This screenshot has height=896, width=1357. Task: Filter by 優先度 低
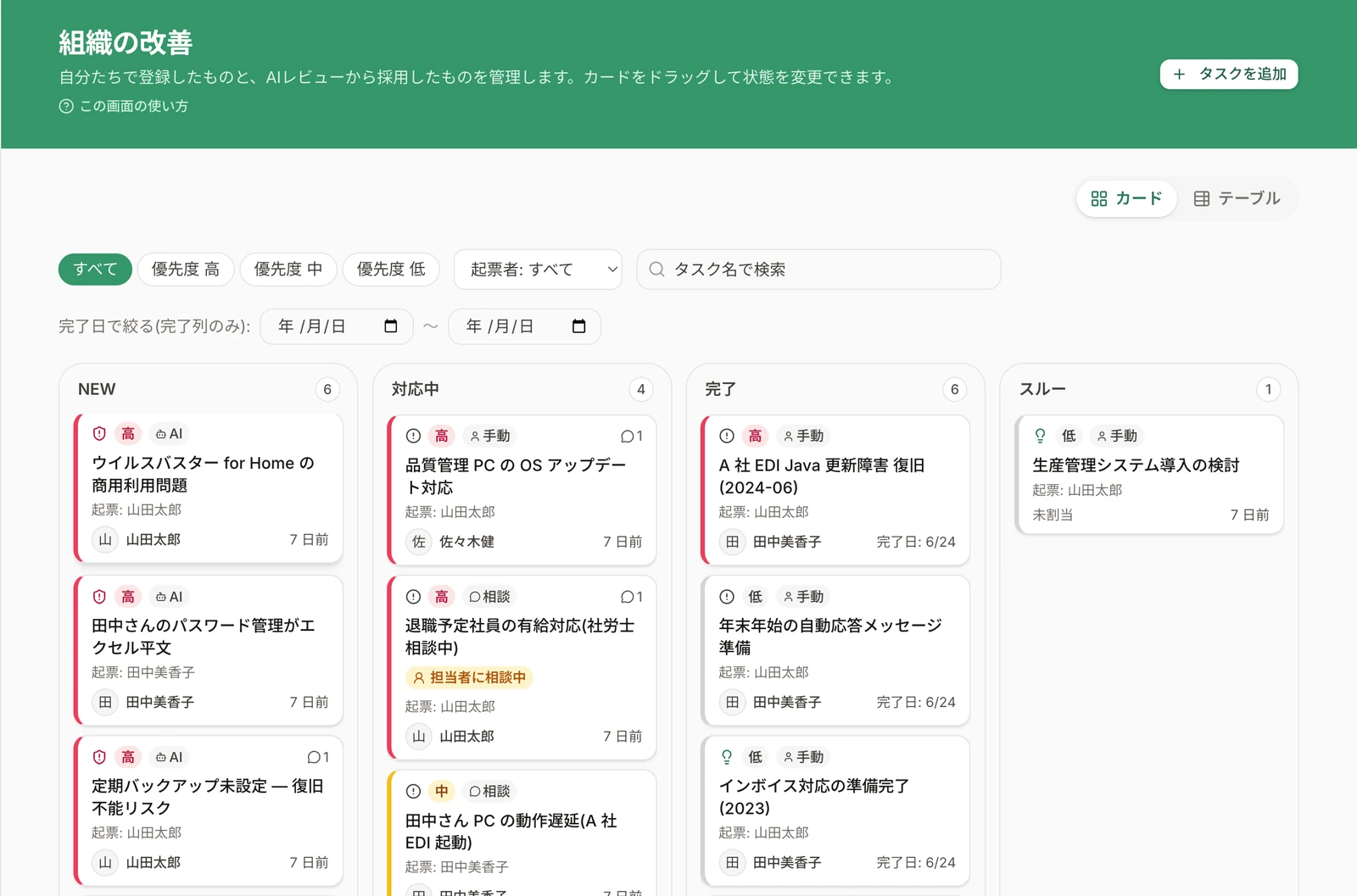click(391, 269)
